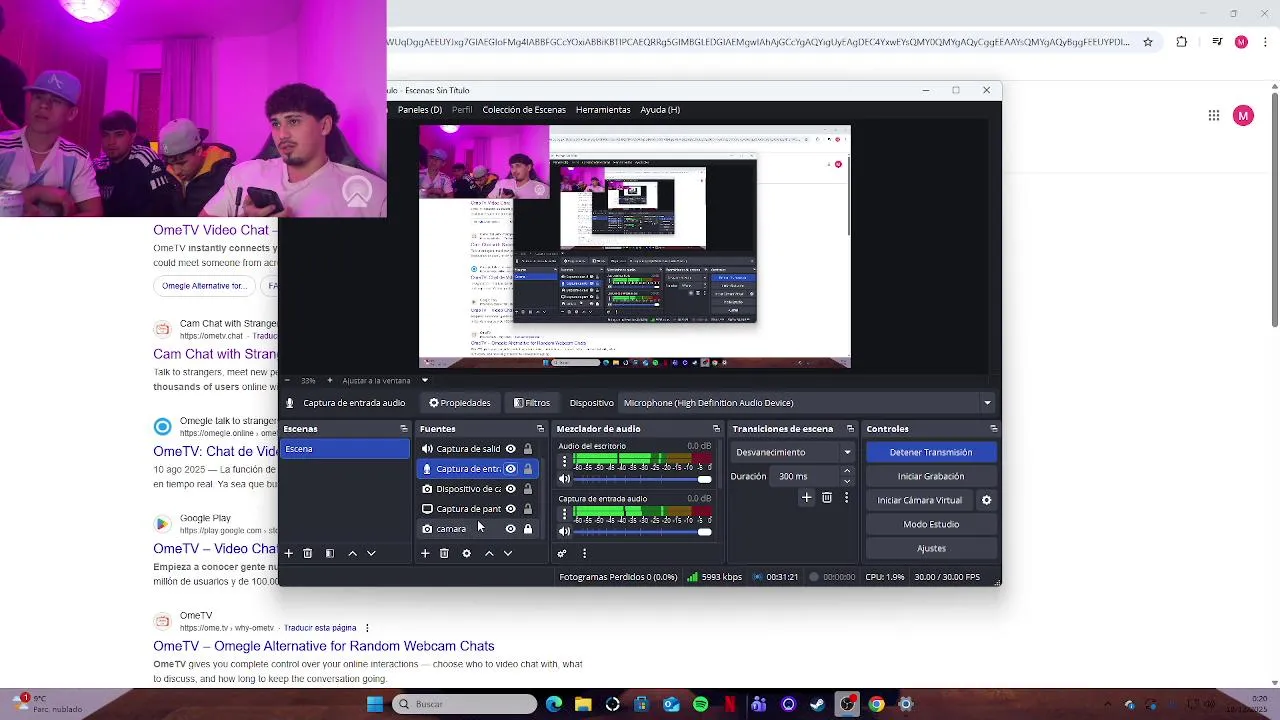The height and width of the screenshot is (720, 1280).
Task: Open Colección de Escenas menu
Action: 524,110
